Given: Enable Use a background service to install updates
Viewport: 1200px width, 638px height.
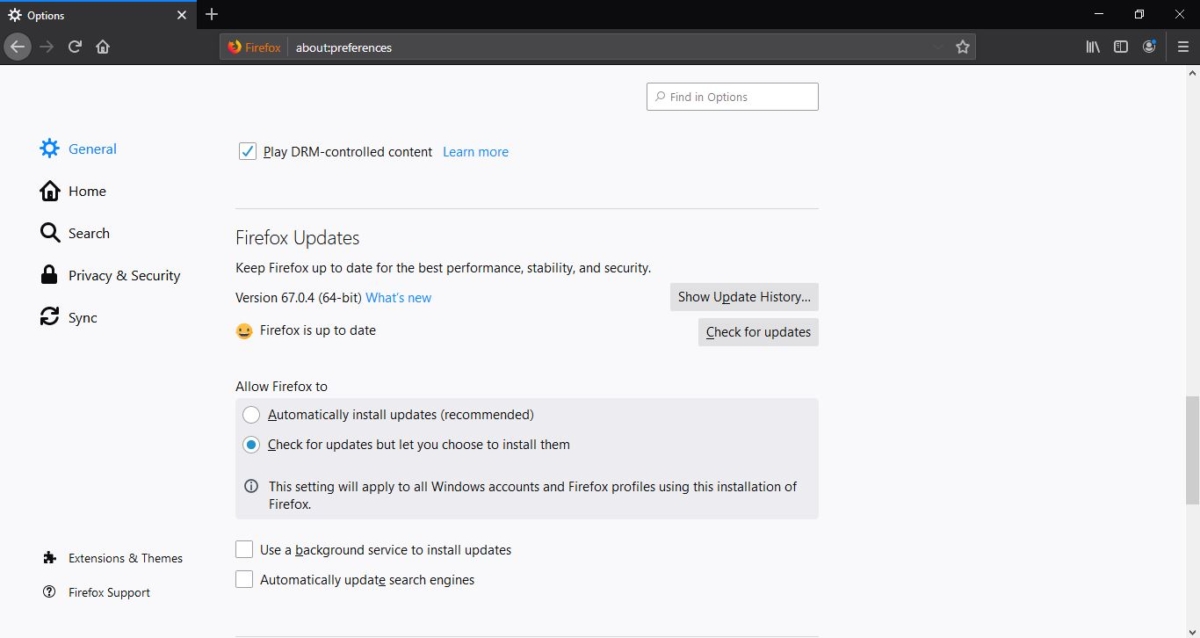Looking at the screenshot, I should click(244, 549).
